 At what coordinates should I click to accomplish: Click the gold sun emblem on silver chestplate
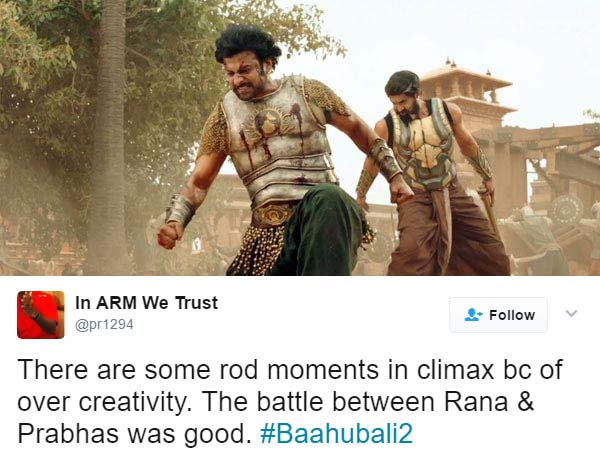269,123
